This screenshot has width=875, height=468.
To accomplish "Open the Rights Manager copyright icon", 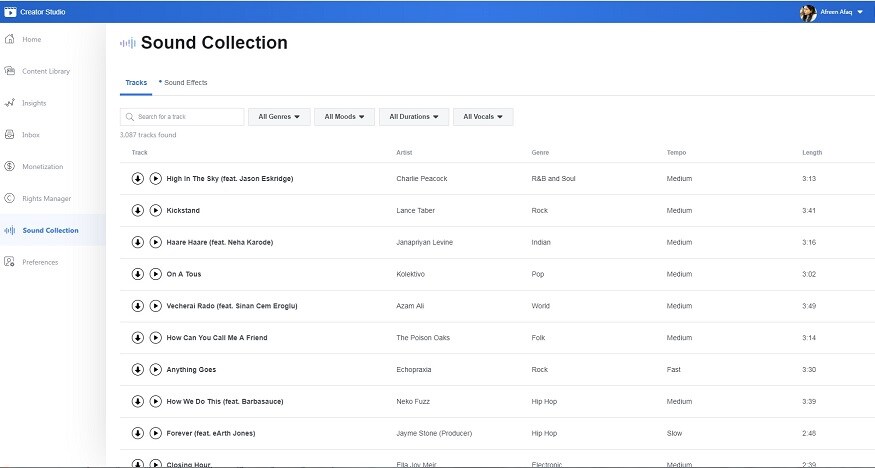I will pyautogui.click(x=10, y=198).
